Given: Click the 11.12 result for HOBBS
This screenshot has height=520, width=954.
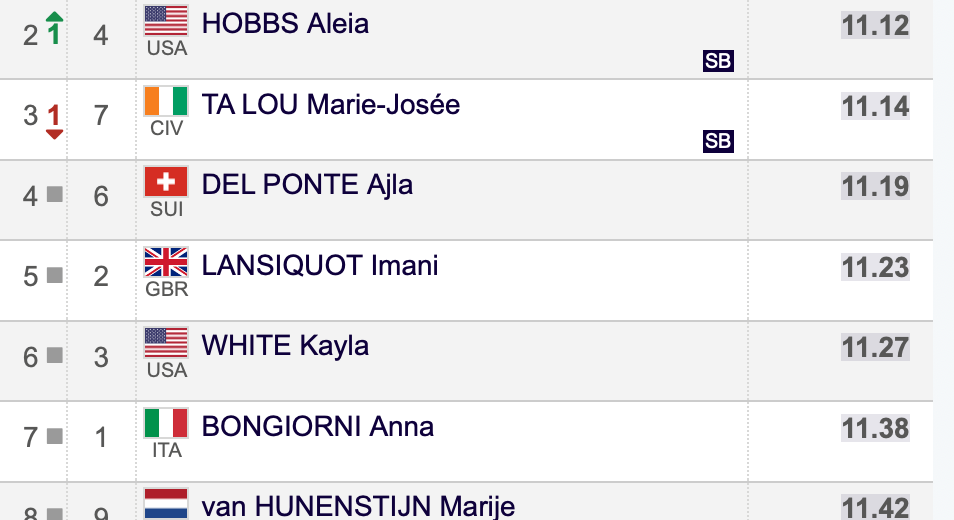Looking at the screenshot, I should pos(875,26).
